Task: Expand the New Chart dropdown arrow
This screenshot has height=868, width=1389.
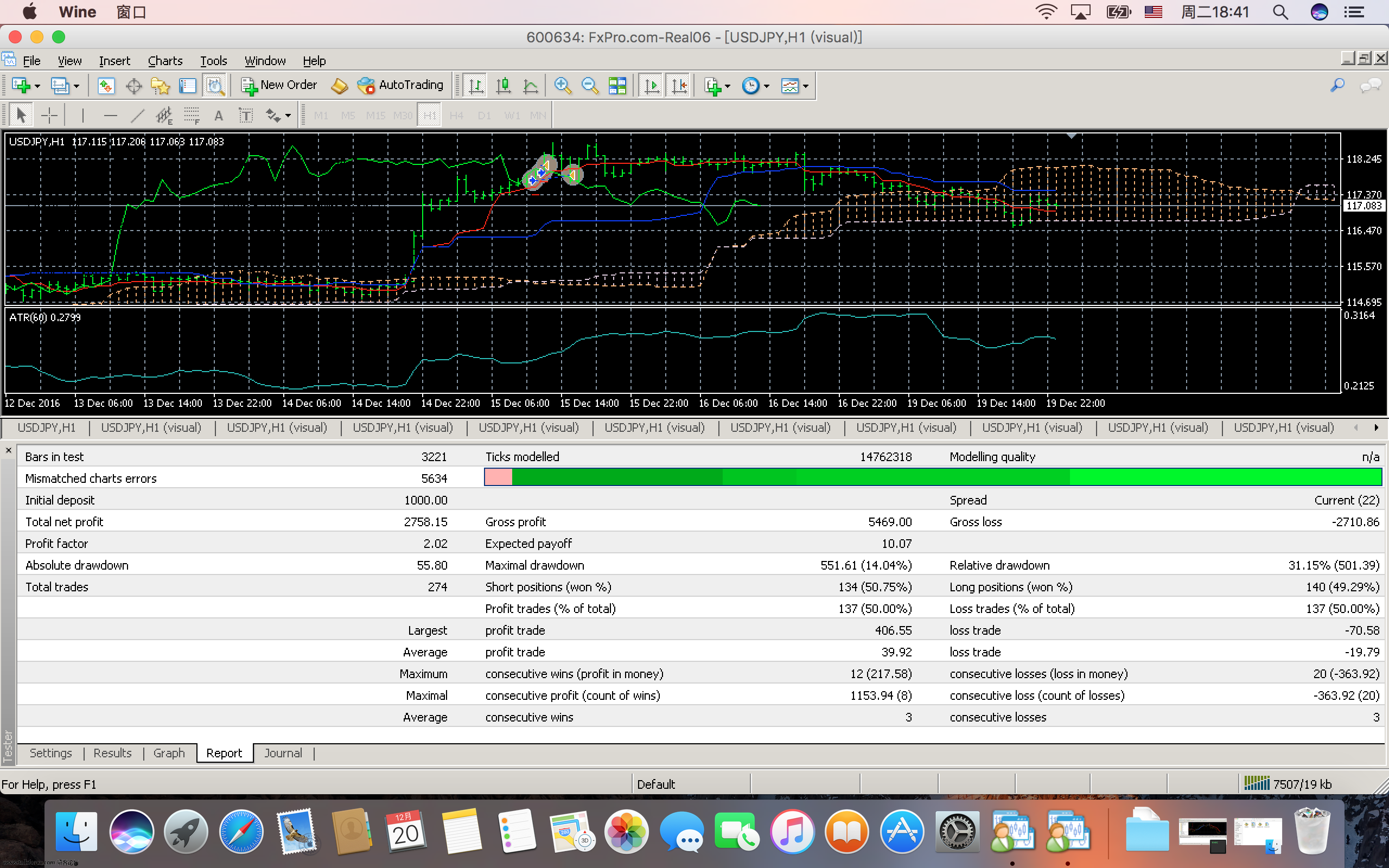Action: (37, 87)
